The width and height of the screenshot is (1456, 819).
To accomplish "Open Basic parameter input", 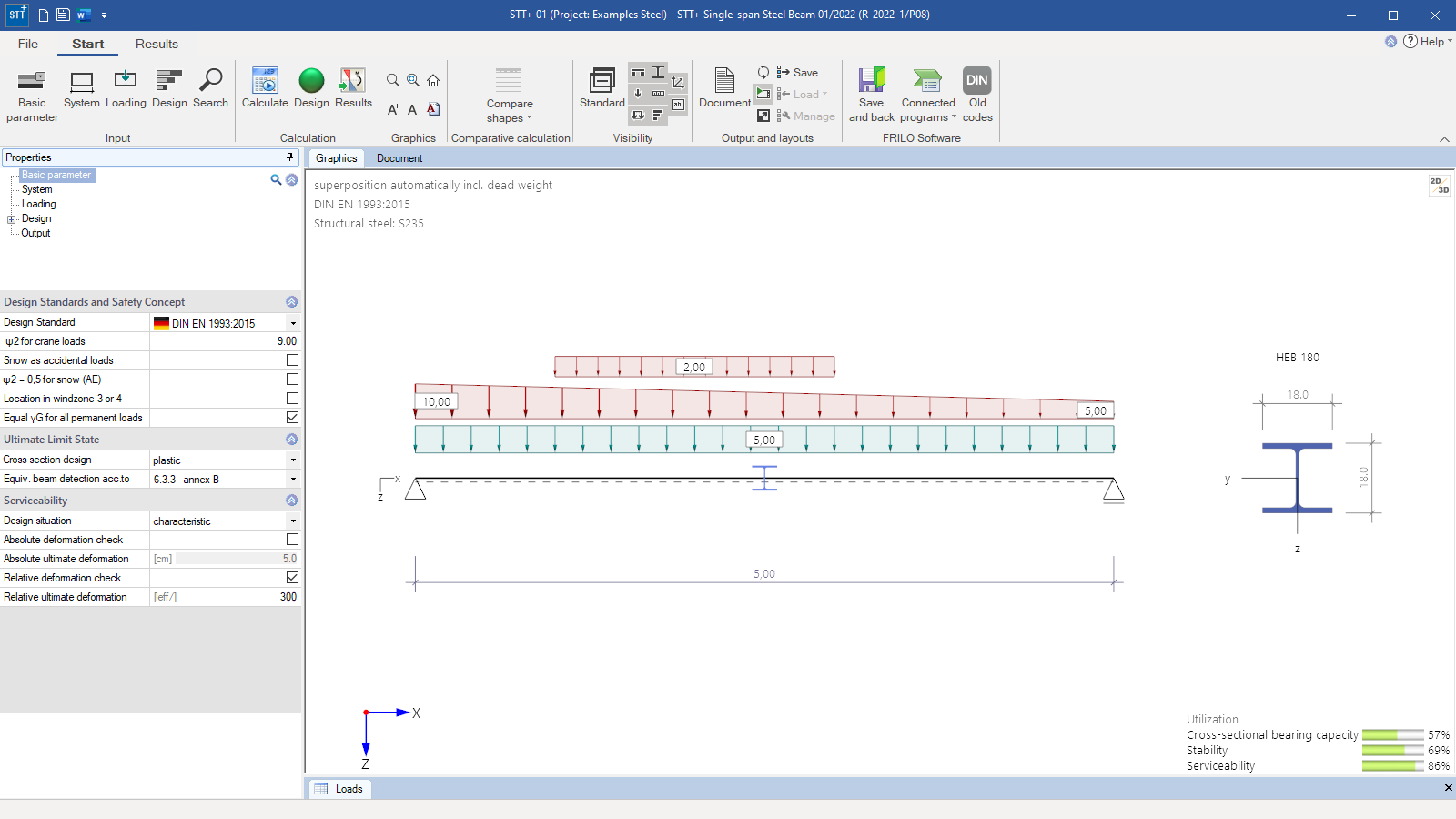I will tap(32, 96).
